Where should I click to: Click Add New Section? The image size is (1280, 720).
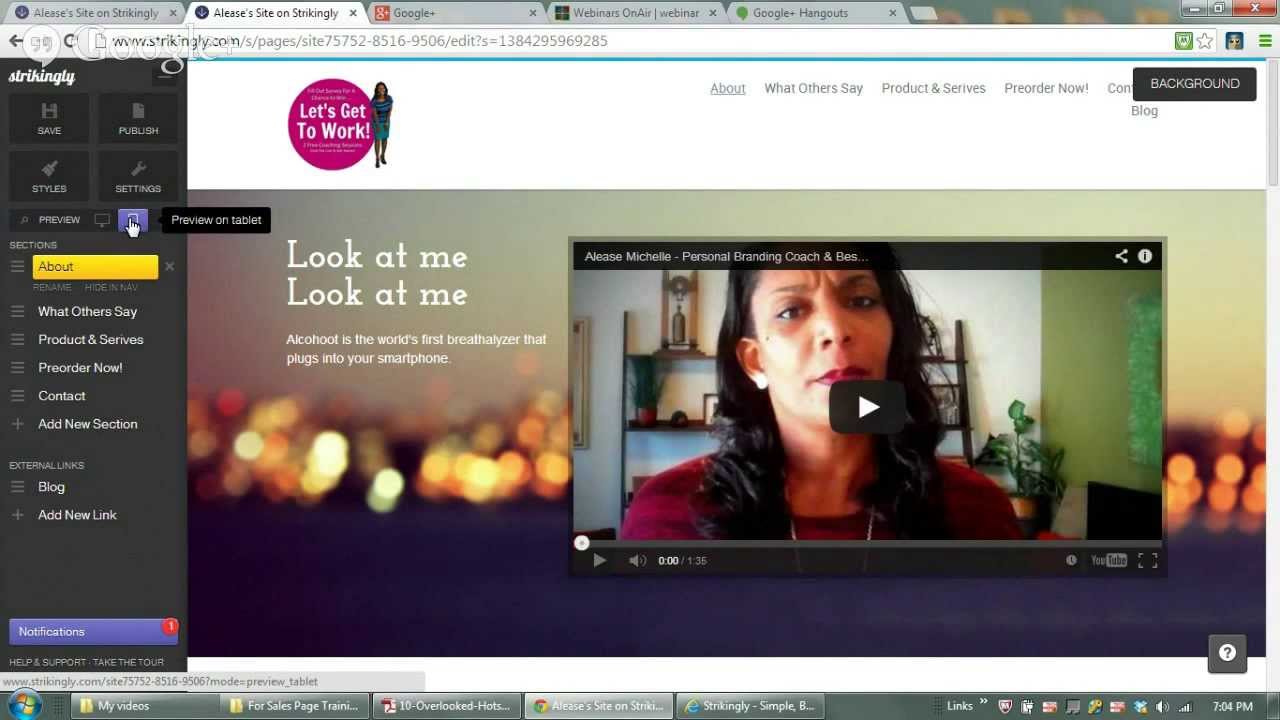[x=88, y=424]
